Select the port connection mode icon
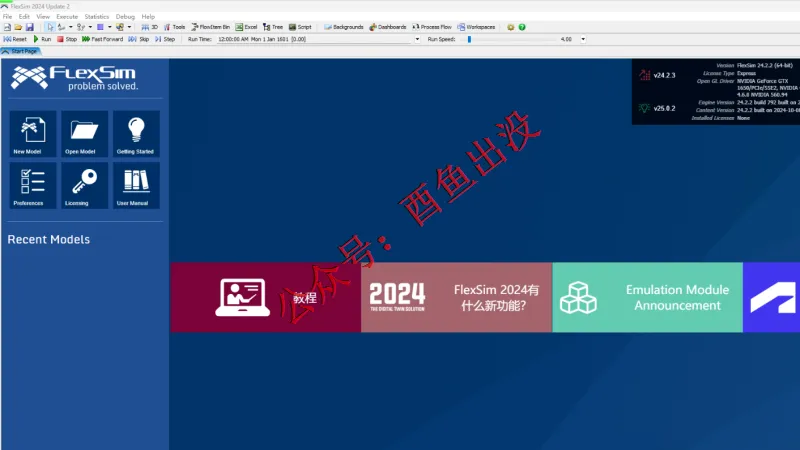Viewport: 800px width, 450px height. pyautogui.click(x=81, y=27)
